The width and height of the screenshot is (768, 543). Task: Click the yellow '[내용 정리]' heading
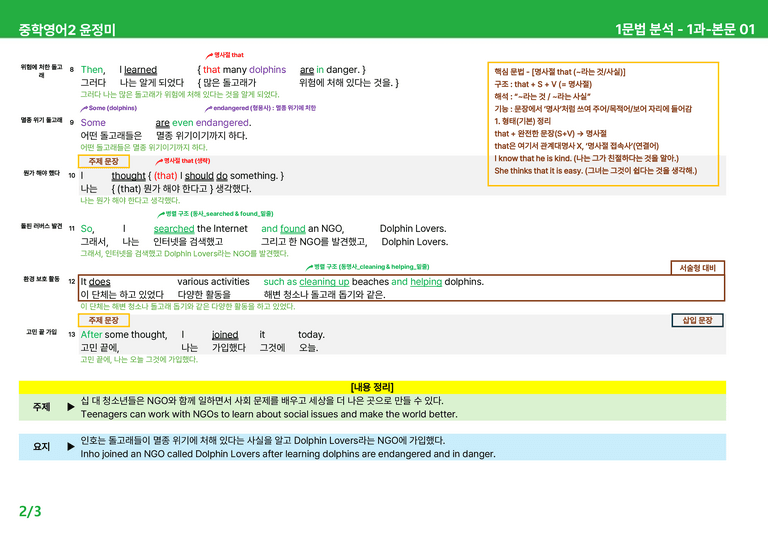pos(372,387)
